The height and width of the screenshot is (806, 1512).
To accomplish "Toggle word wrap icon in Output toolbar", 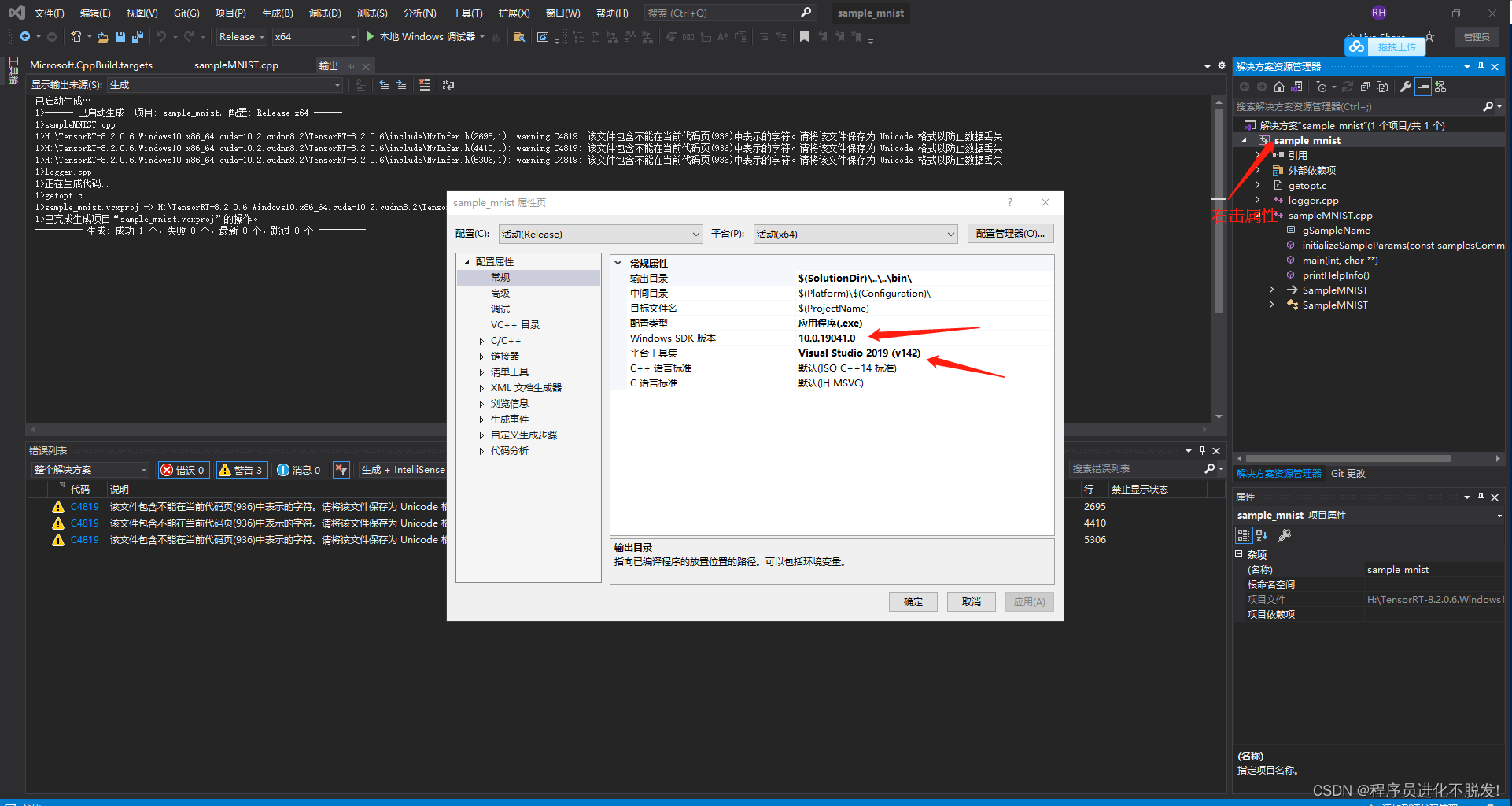I will point(448,85).
